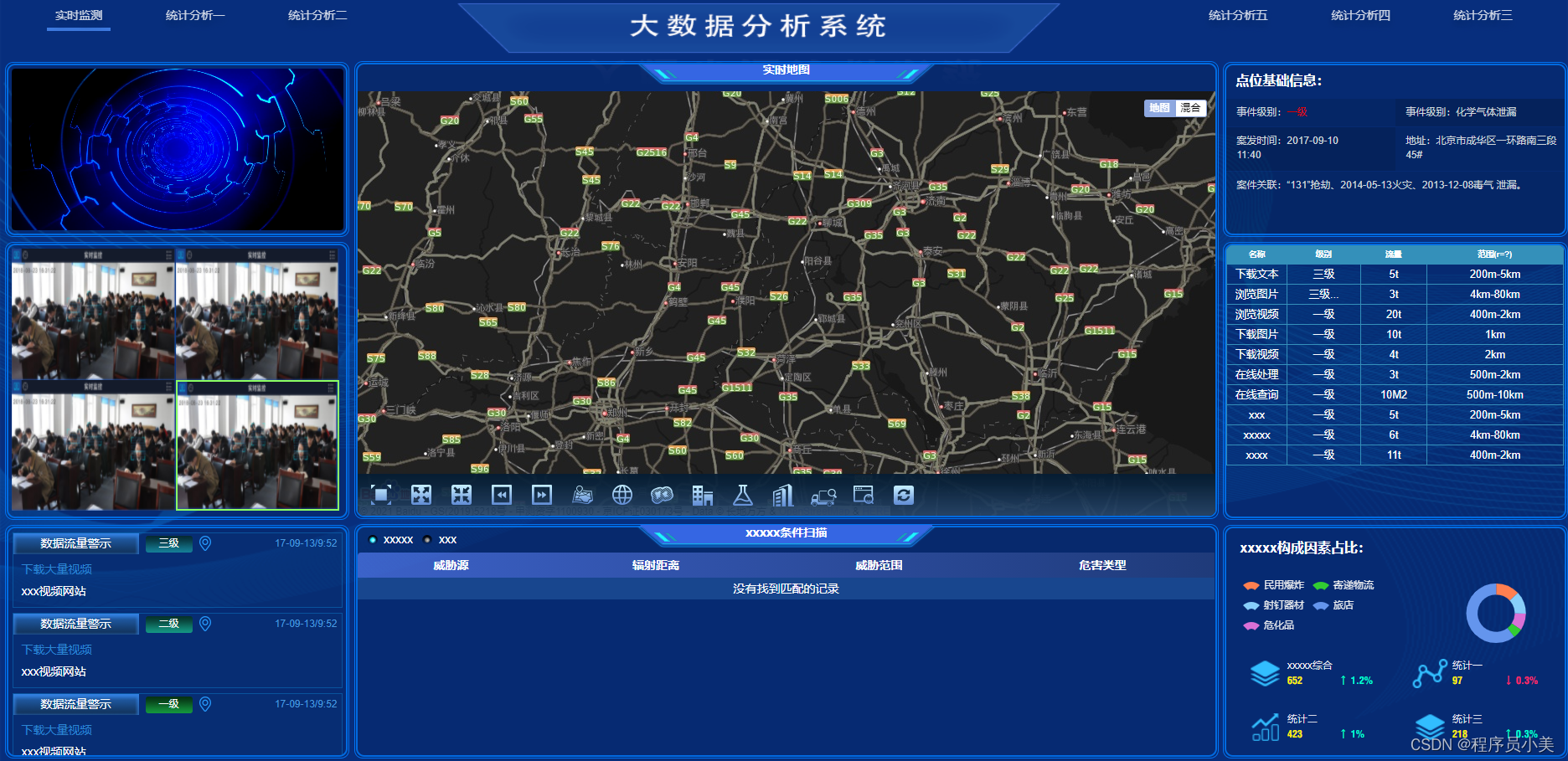Click the tall high-rise building icon
1568x761 pixels.
(x=783, y=495)
